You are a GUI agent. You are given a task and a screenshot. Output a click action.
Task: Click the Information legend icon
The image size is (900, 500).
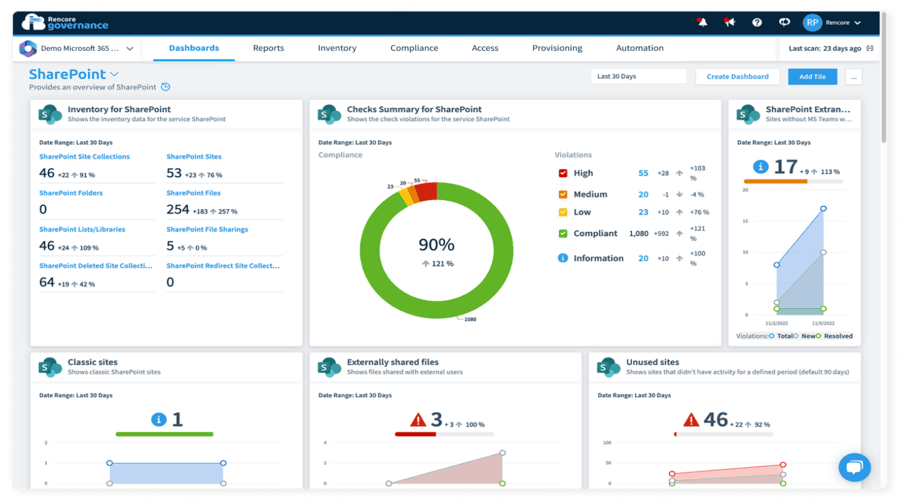point(563,258)
